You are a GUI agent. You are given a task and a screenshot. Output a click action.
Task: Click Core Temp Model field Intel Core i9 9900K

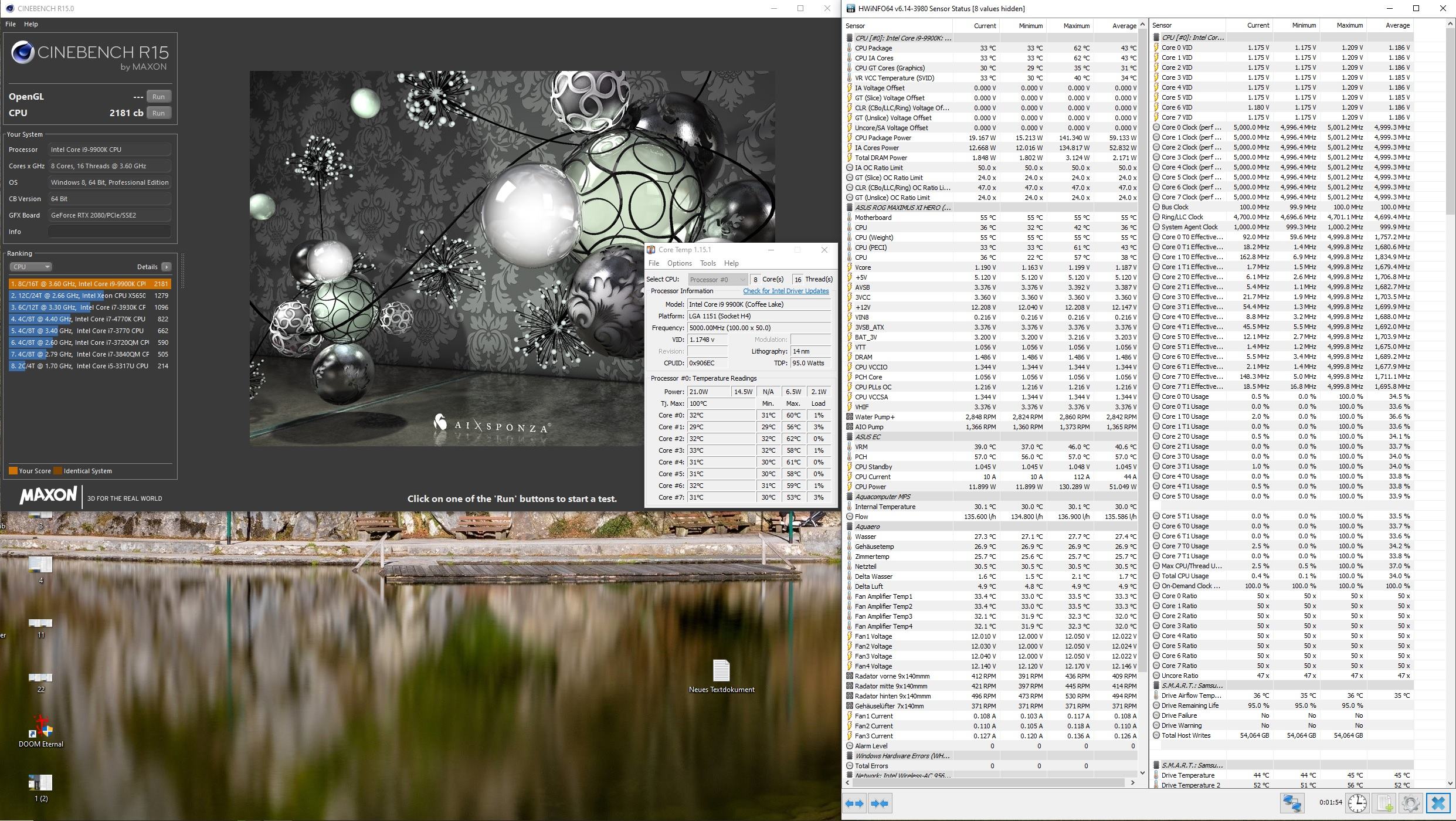pyautogui.click(x=759, y=304)
